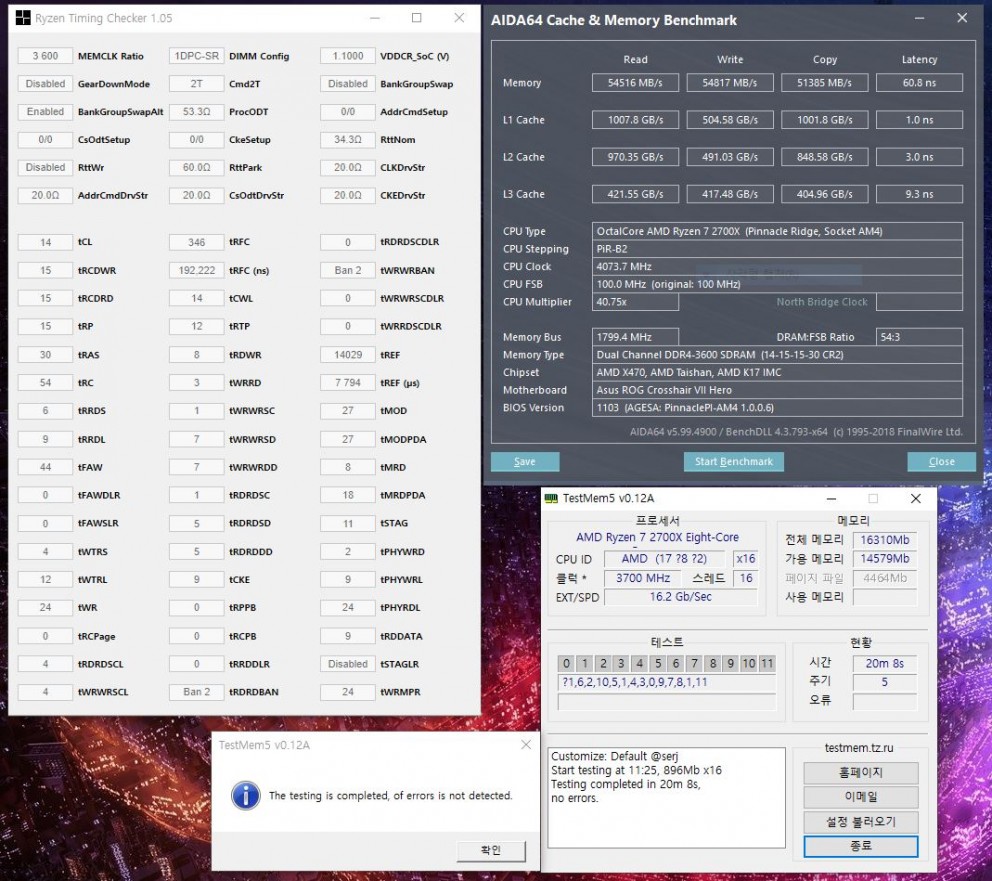Select test box number 5 in TestMem5
This screenshot has width=992, height=881.
click(x=658, y=663)
